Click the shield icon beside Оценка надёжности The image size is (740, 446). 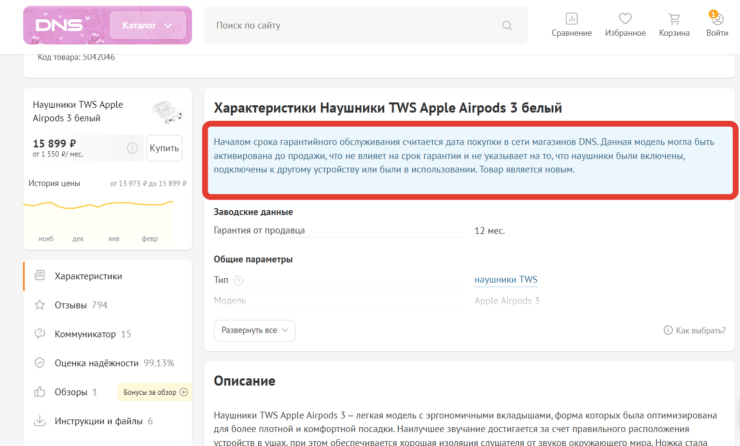(40, 363)
